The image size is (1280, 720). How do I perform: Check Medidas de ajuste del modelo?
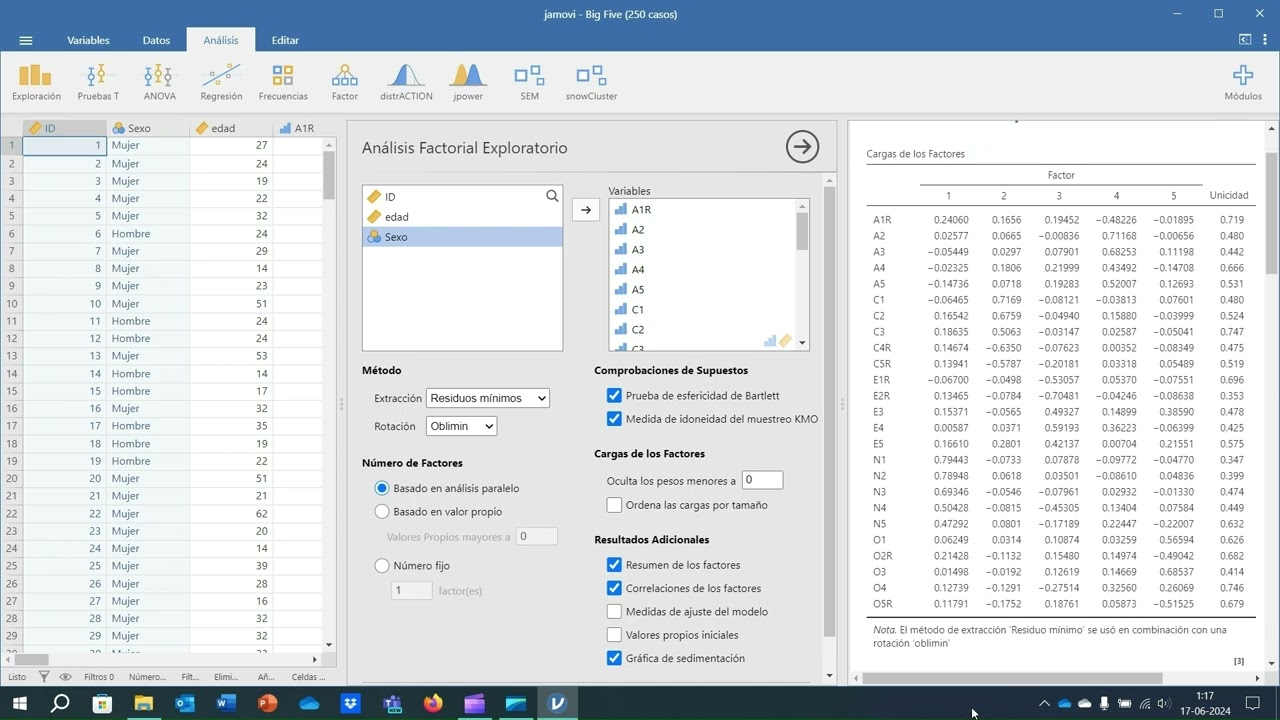[614, 611]
